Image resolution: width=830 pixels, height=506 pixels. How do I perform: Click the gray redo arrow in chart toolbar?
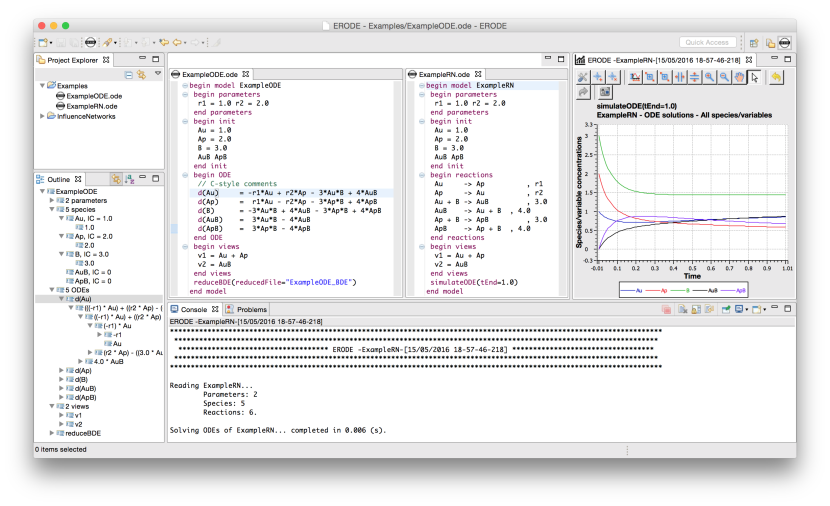[582, 92]
